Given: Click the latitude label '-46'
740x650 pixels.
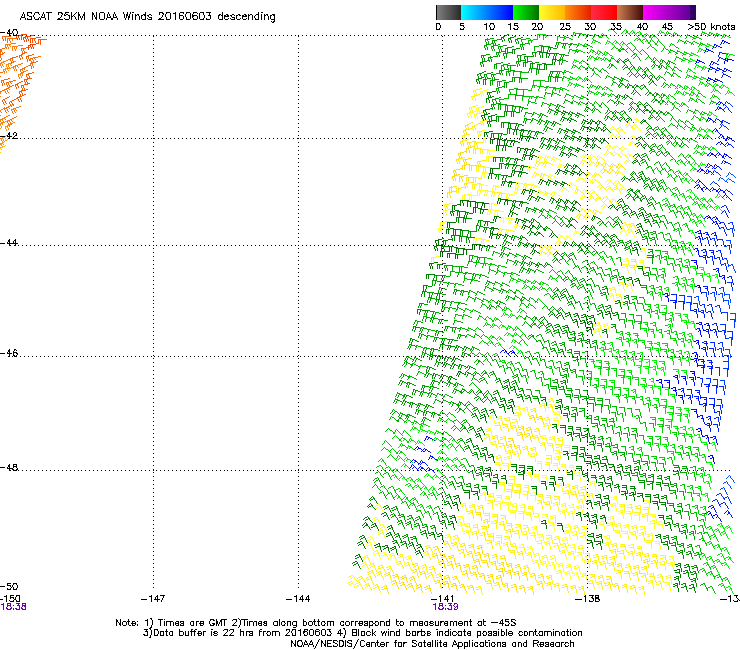Looking at the screenshot, I should (9, 353).
